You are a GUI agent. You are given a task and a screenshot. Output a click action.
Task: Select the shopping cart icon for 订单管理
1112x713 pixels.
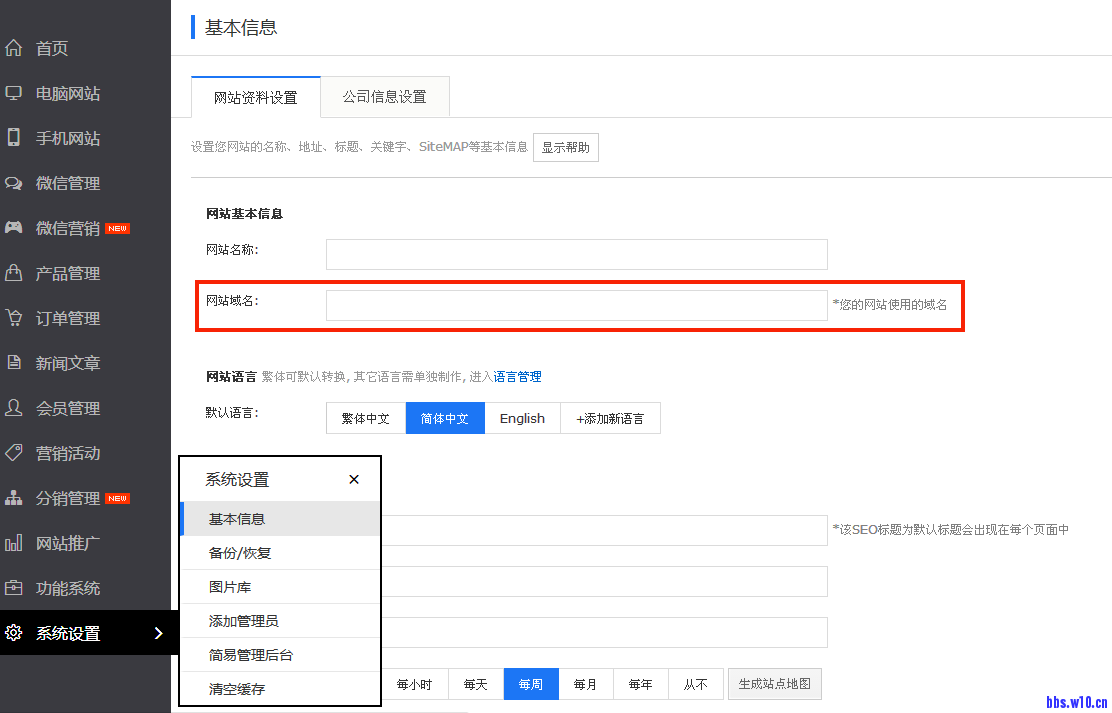coord(14,318)
